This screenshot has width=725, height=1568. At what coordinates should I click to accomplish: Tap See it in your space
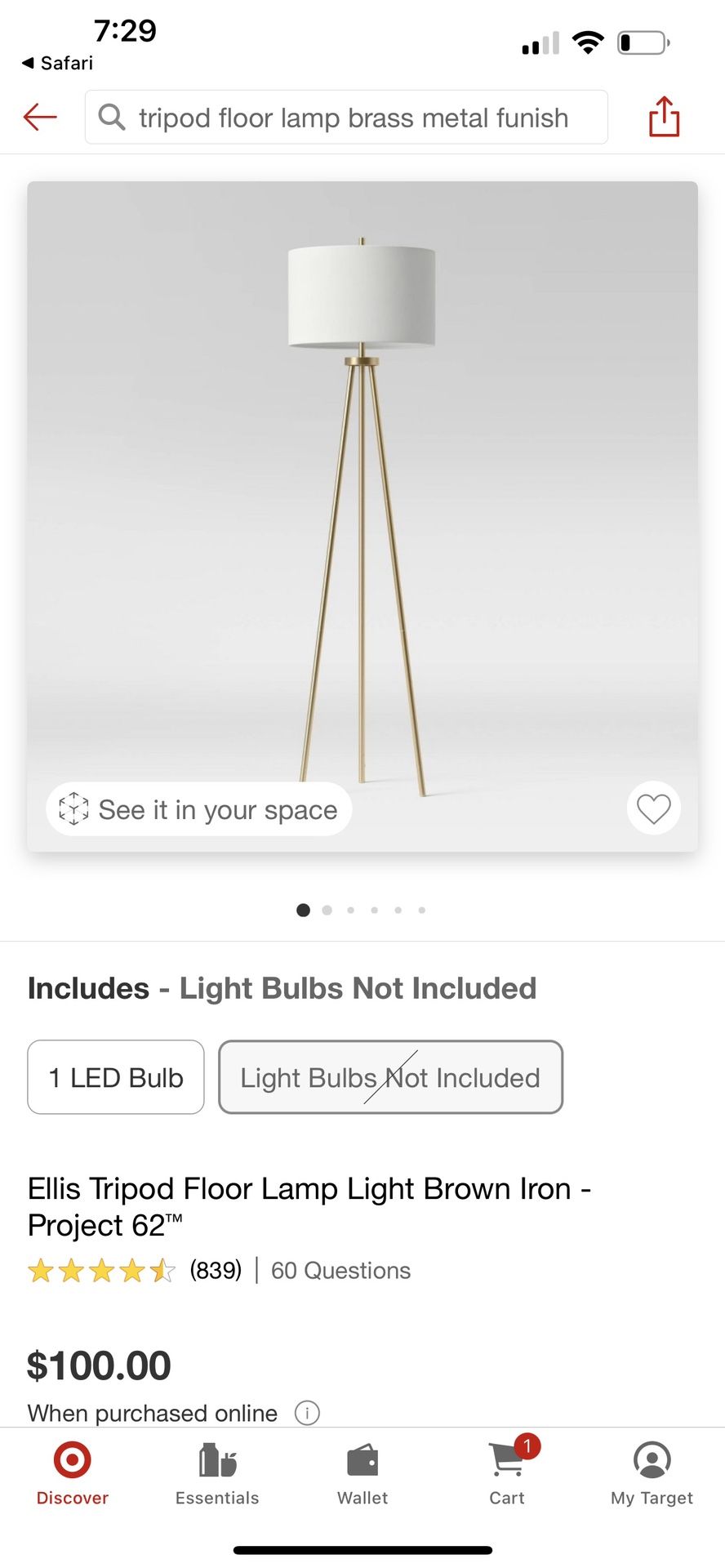217,809
